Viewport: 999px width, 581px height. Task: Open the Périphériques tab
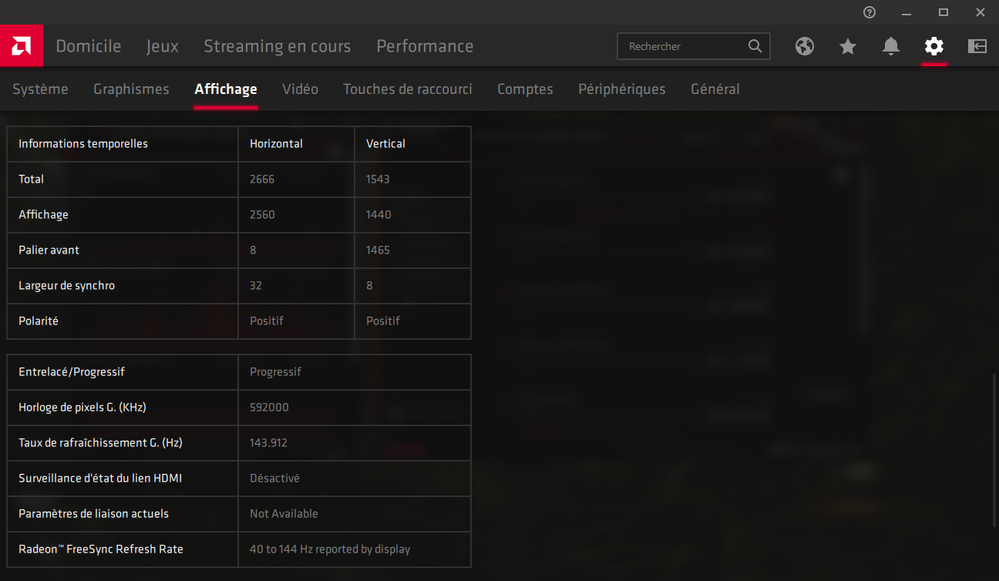622,89
